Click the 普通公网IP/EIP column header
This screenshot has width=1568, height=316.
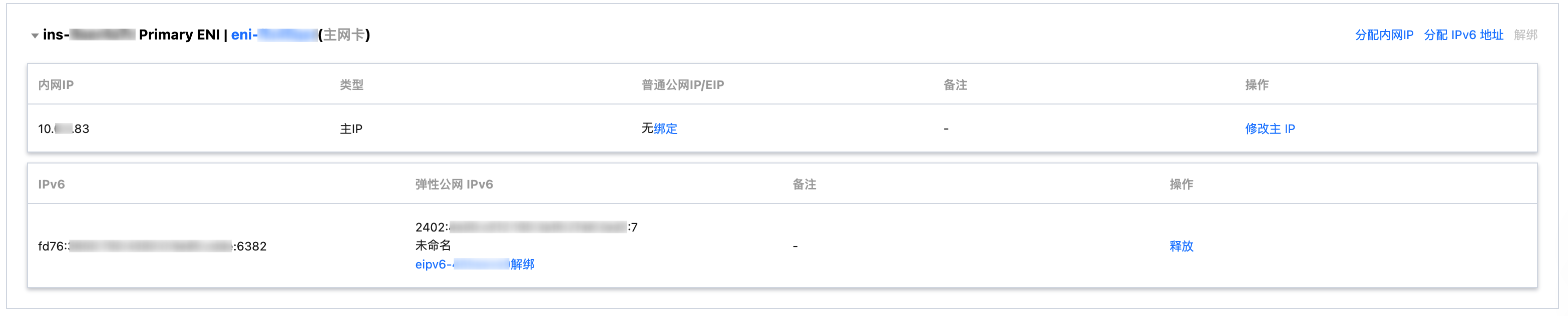pyautogui.click(x=682, y=85)
